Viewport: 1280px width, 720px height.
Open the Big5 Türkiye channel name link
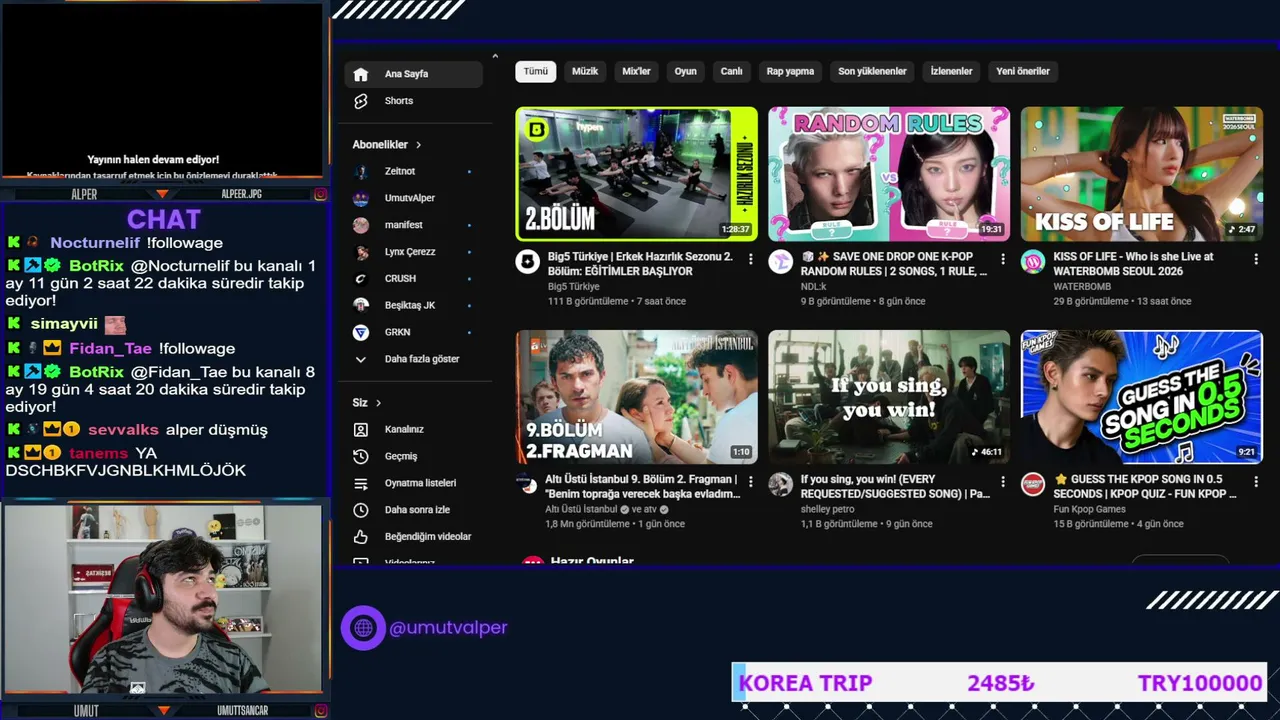(575, 287)
